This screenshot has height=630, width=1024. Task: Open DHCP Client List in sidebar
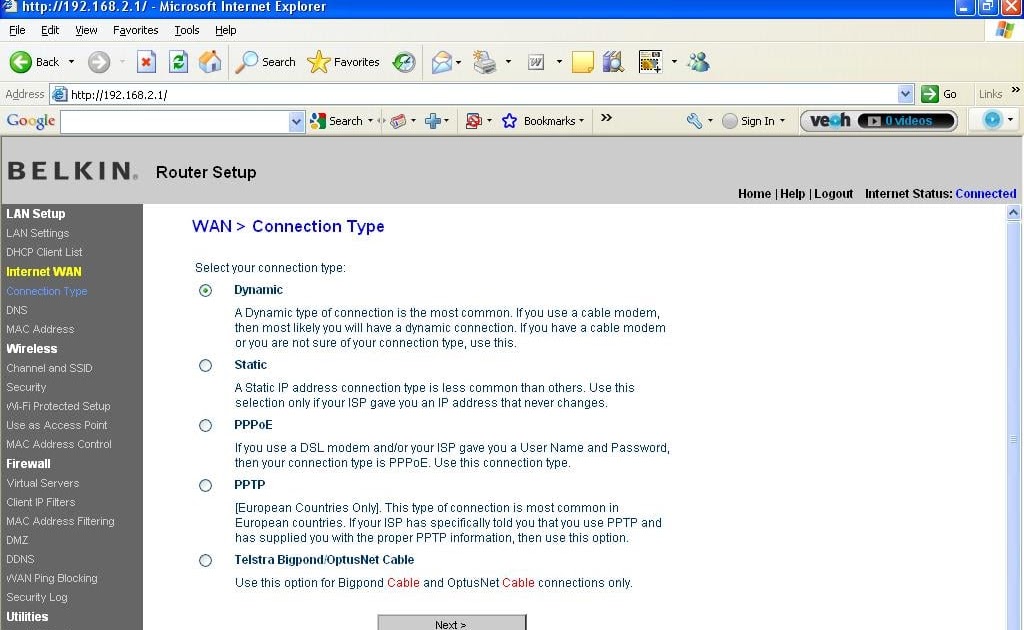(x=44, y=252)
